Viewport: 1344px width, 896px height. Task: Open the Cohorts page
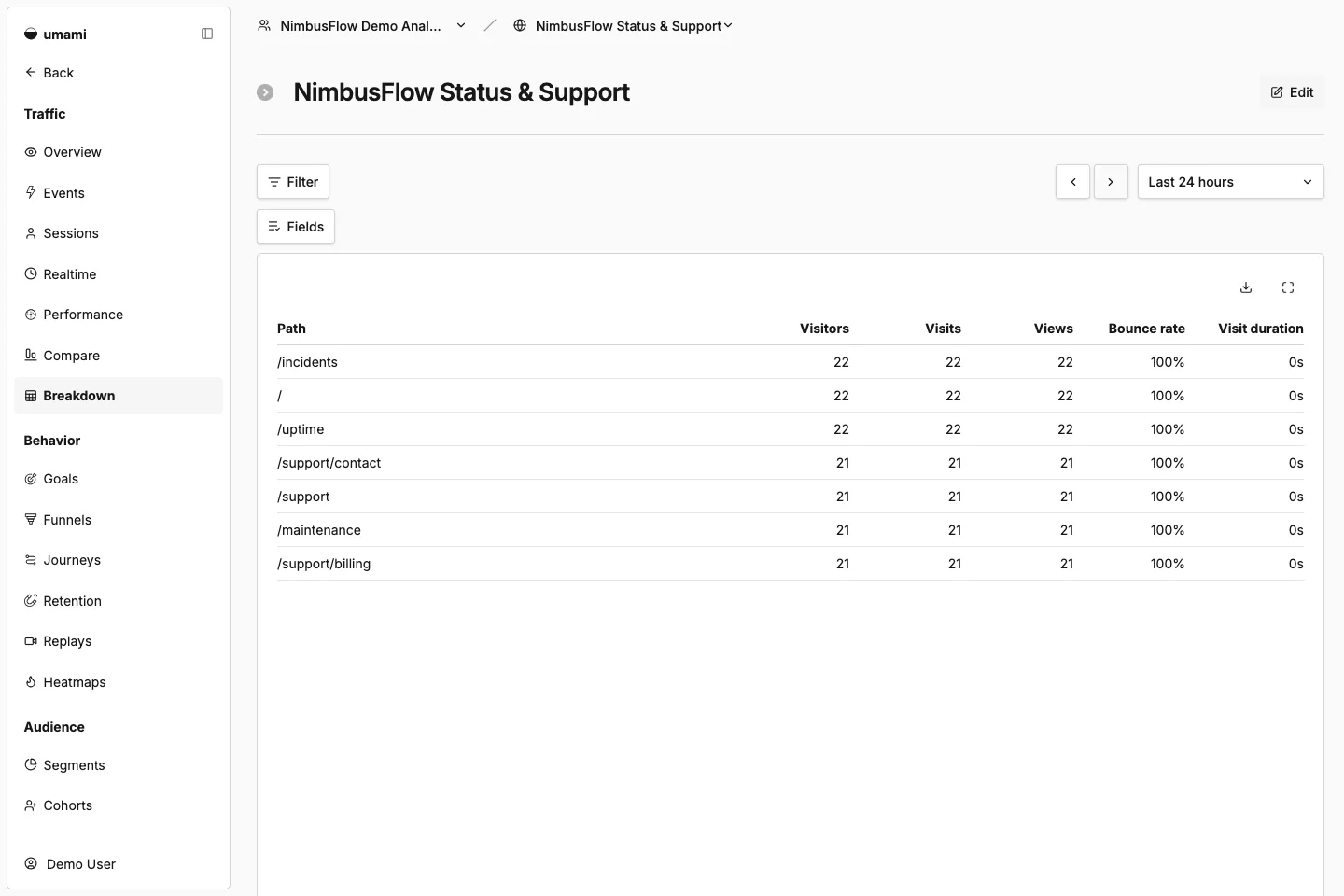119,805
